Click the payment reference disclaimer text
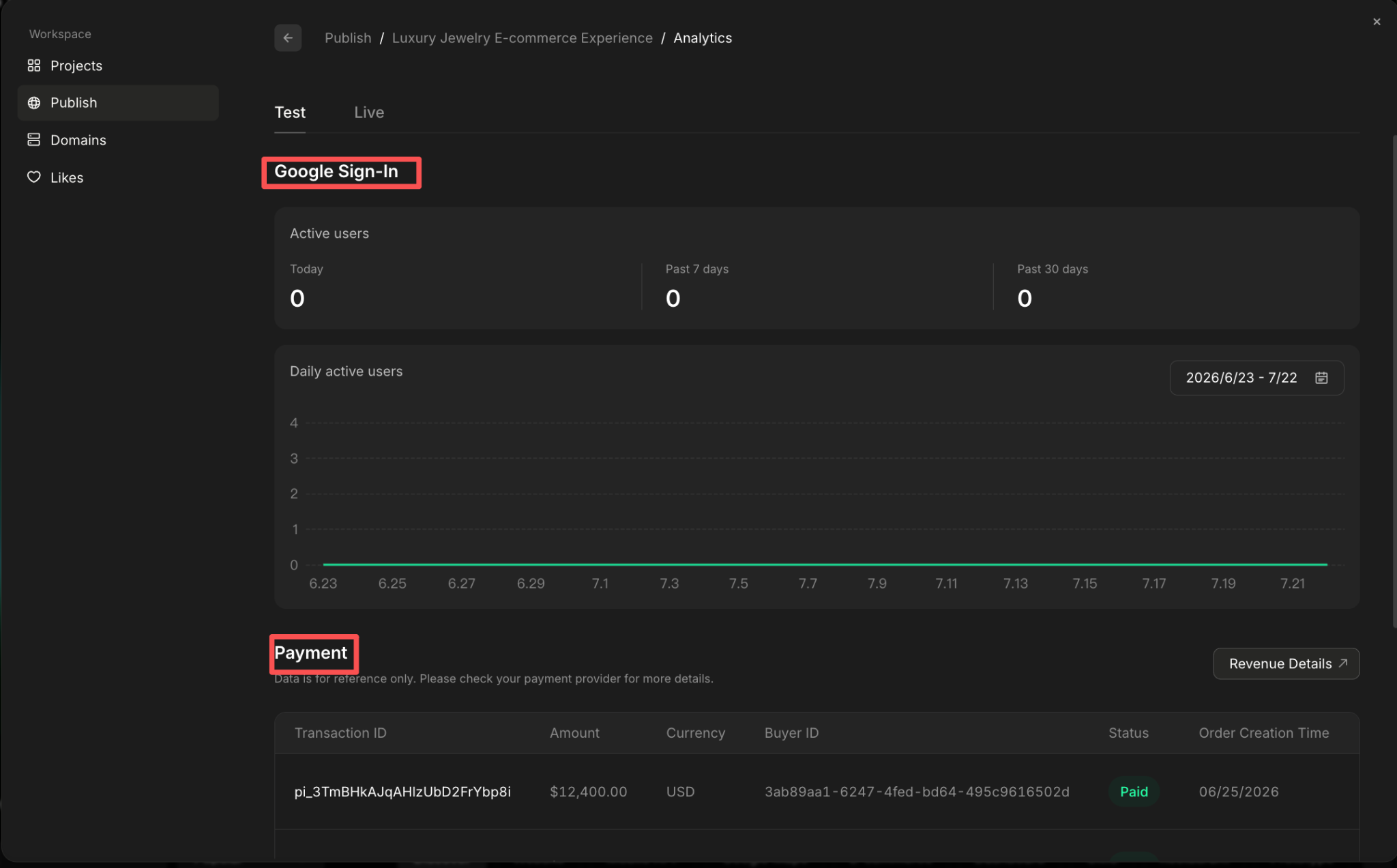Viewport: 1397px width, 868px height. (x=494, y=679)
